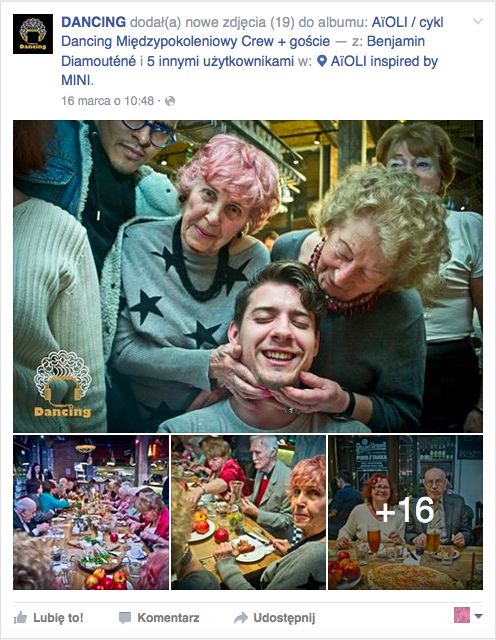Viewport: 496px width, 640px height.
Task: Open the pink profile selector avatar
Action: (x=462, y=615)
